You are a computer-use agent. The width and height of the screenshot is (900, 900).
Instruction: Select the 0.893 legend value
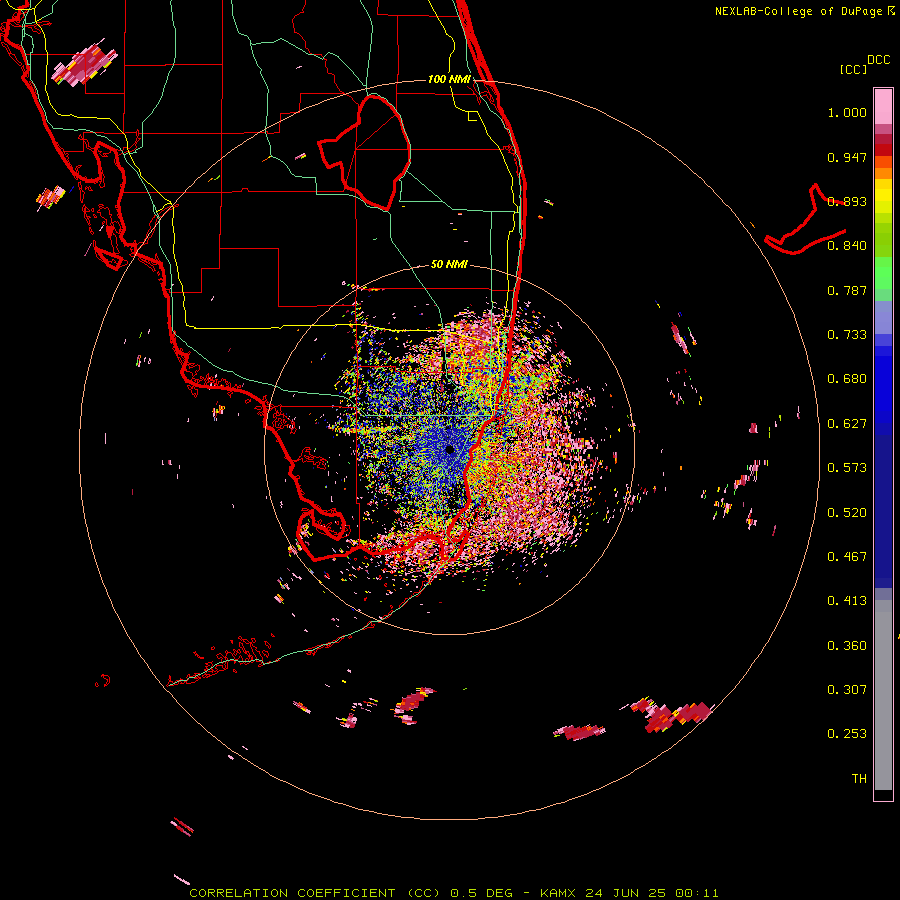(847, 201)
